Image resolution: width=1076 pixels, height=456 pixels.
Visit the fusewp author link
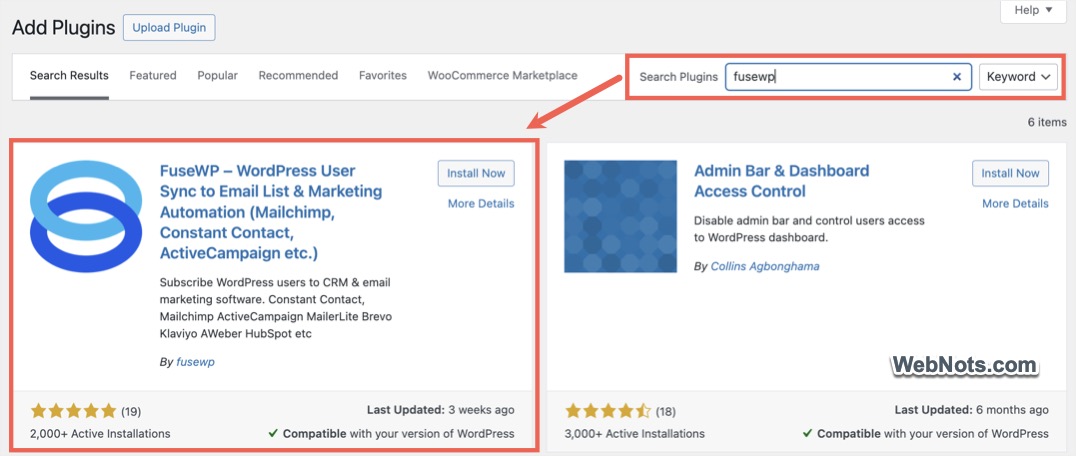196,362
